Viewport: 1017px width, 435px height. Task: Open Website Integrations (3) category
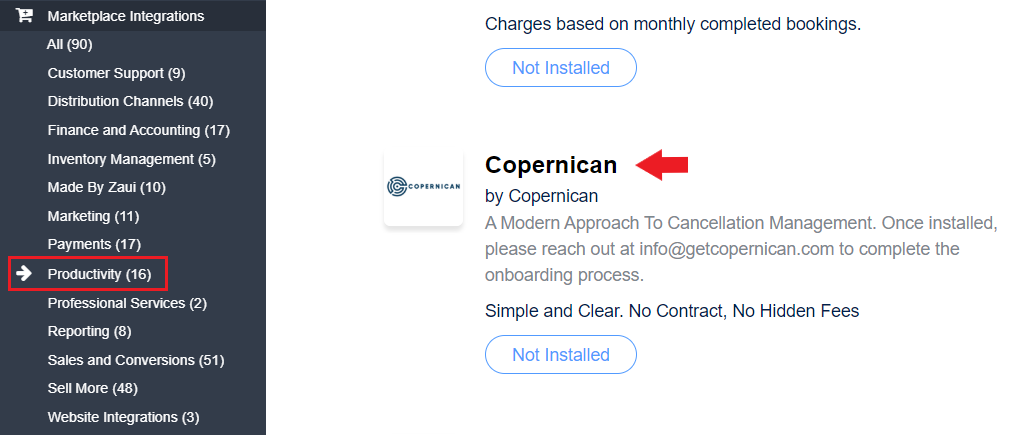pyautogui.click(x=123, y=417)
